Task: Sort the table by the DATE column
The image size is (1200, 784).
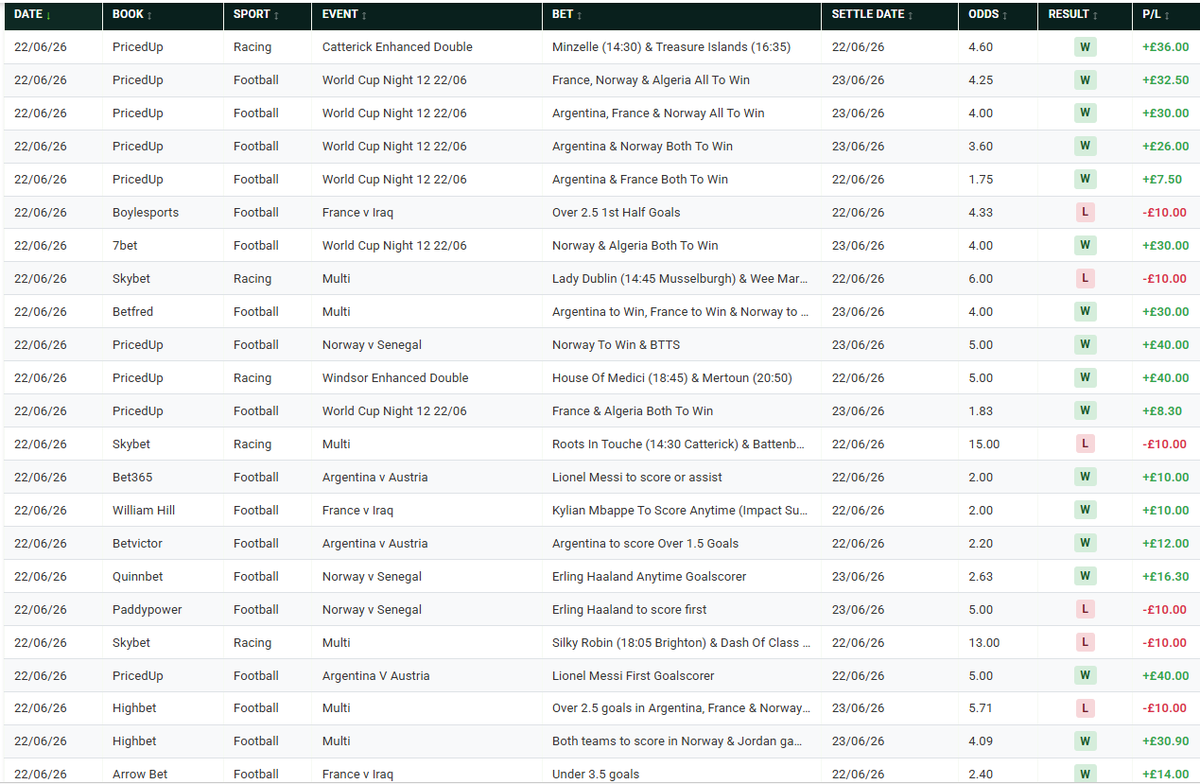Action: click(33, 15)
